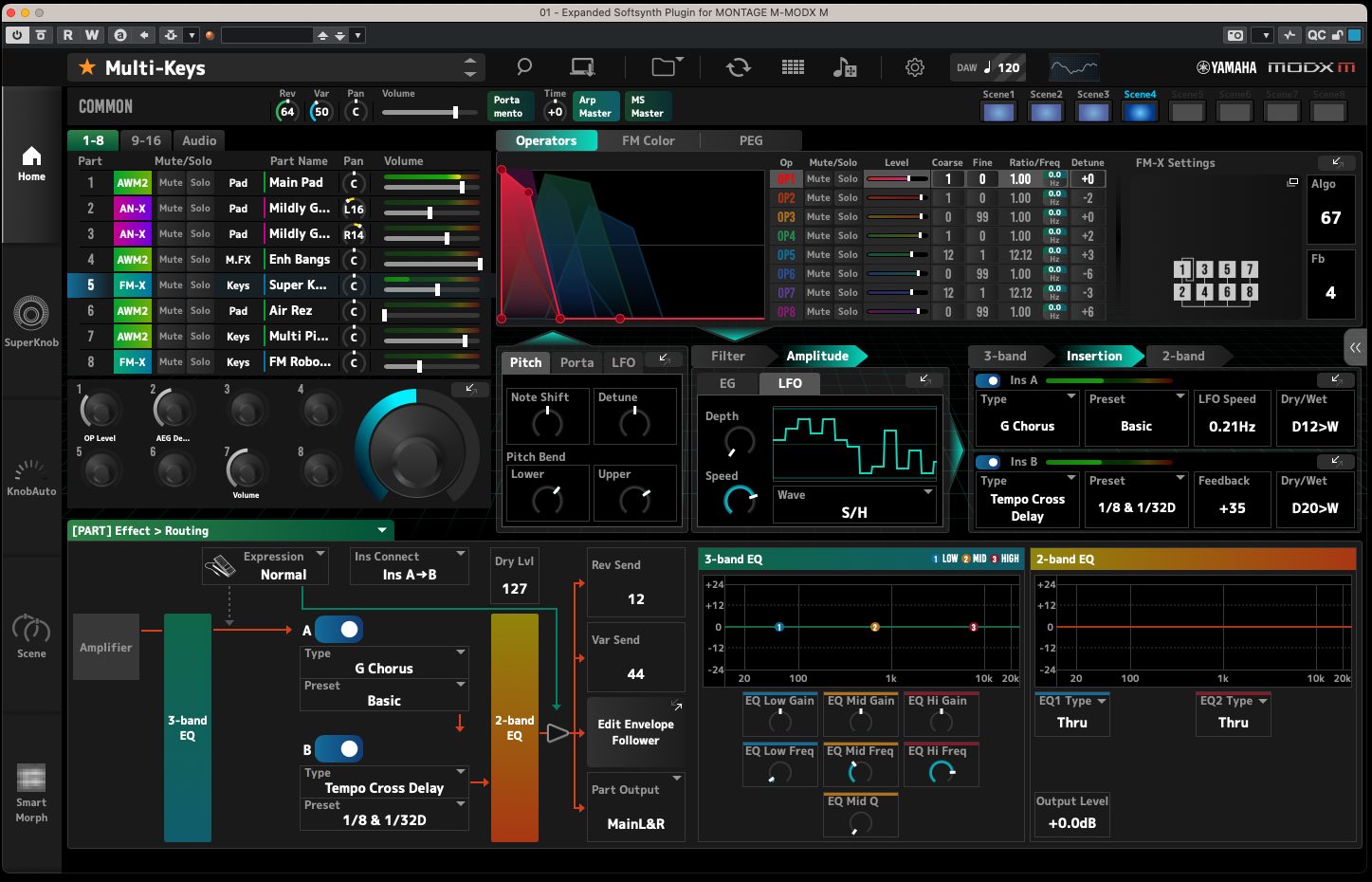This screenshot has height=882, width=1372.
Task: Expand the Ins Connect dropdown
Action: click(x=410, y=565)
